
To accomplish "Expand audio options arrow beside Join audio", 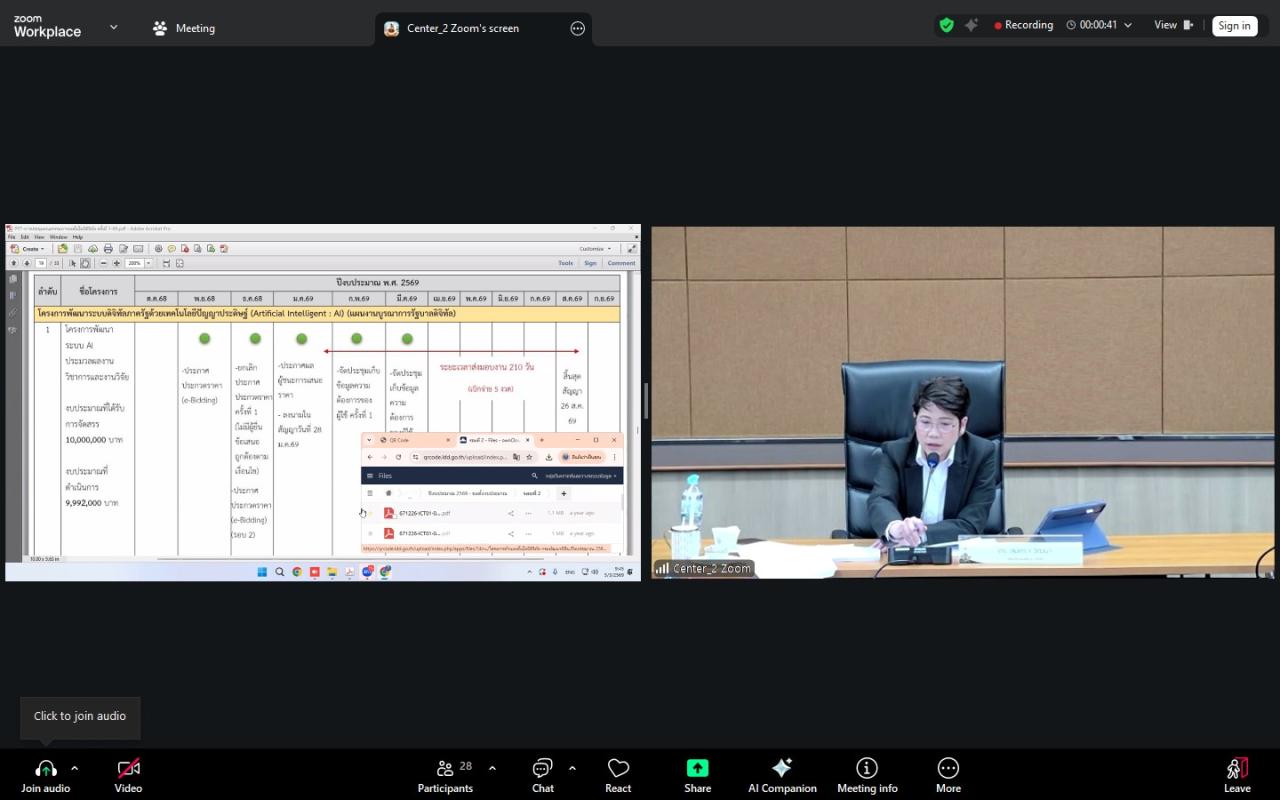I will coord(74,768).
